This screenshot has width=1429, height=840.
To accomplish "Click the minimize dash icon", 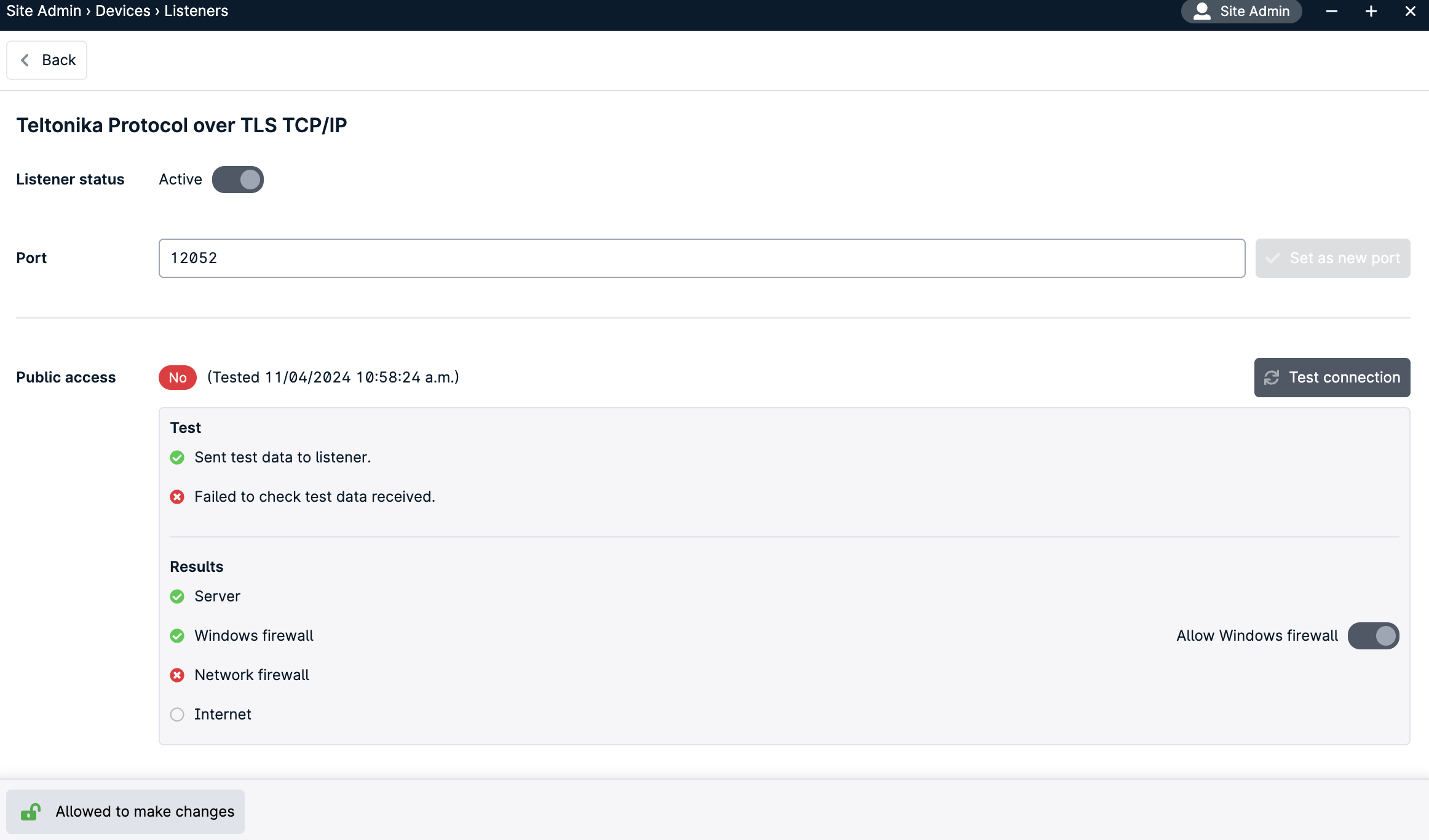I will [x=1332, y=11].
